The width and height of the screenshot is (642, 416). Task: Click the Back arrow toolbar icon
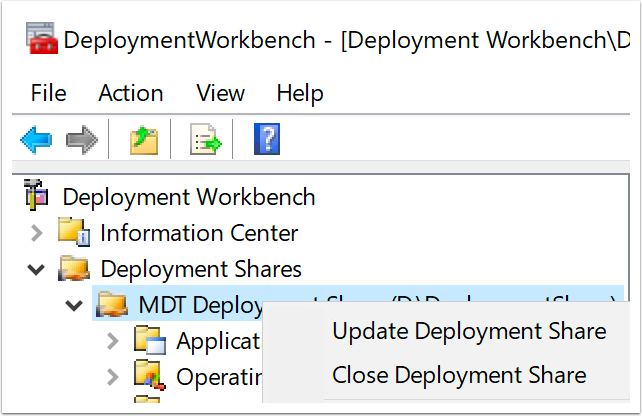(x=36, y=141)
